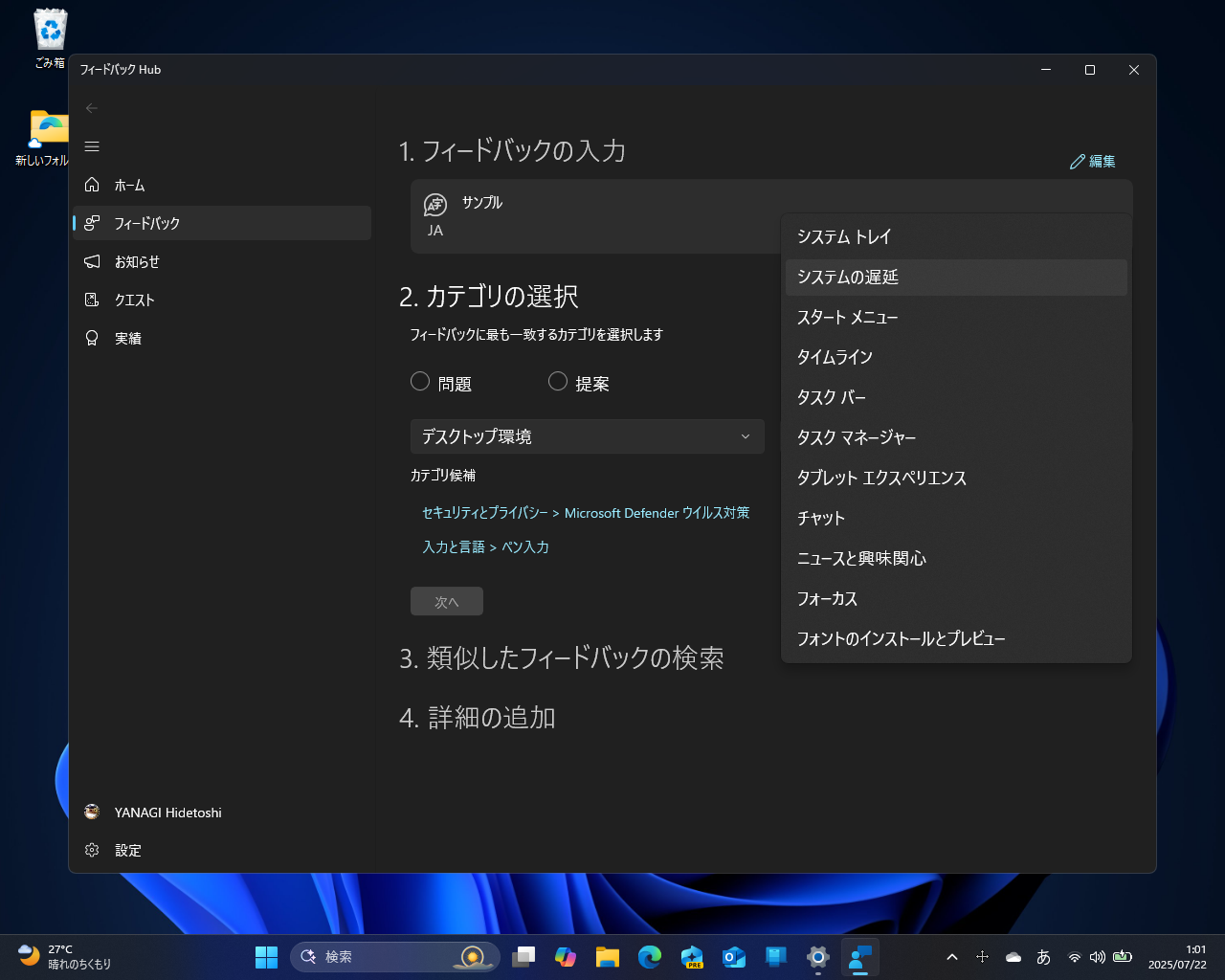Choose スタート メニュー from the list
Viewport: 1225px width, 980px height.
tap(847, 317)
